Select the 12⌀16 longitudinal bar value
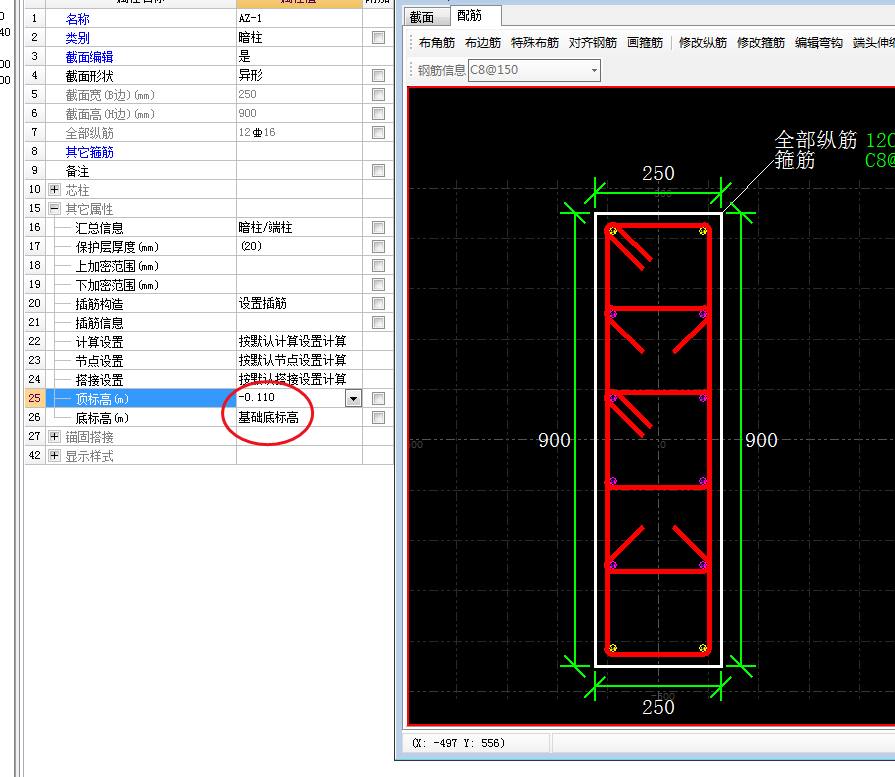The image size is (895, 777). pos(299,132)
